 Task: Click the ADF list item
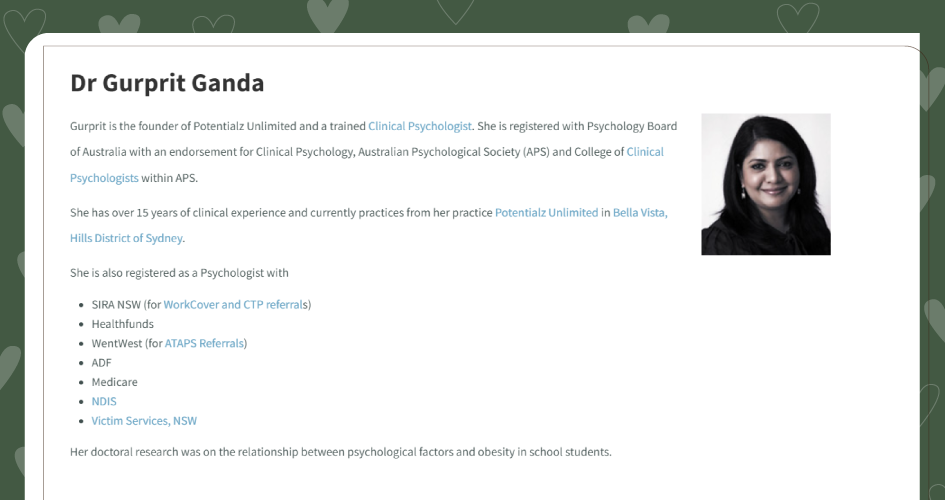coord(101,363)
